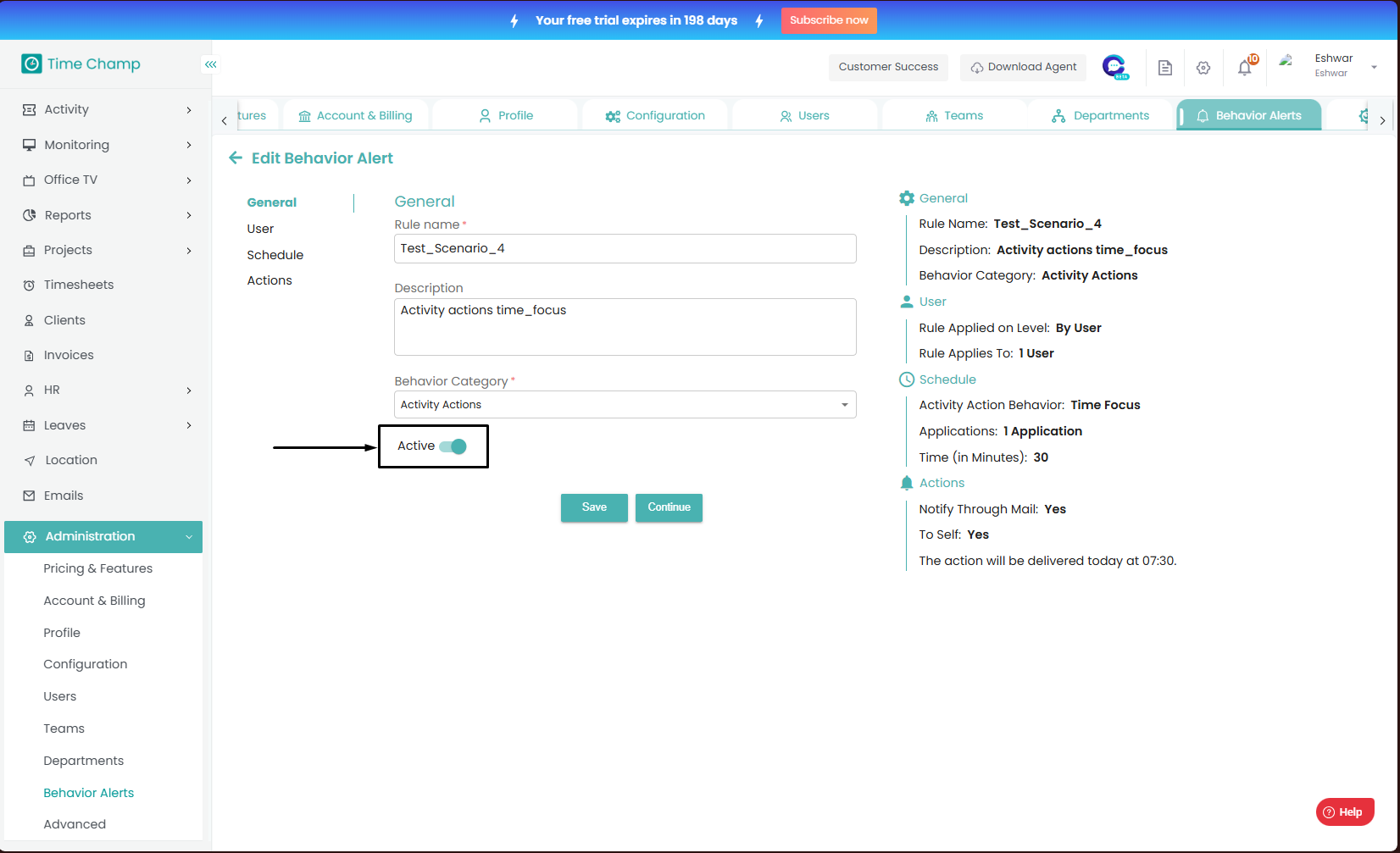
Task: Select the Behavior Alerts tab
Action: 1249,116
